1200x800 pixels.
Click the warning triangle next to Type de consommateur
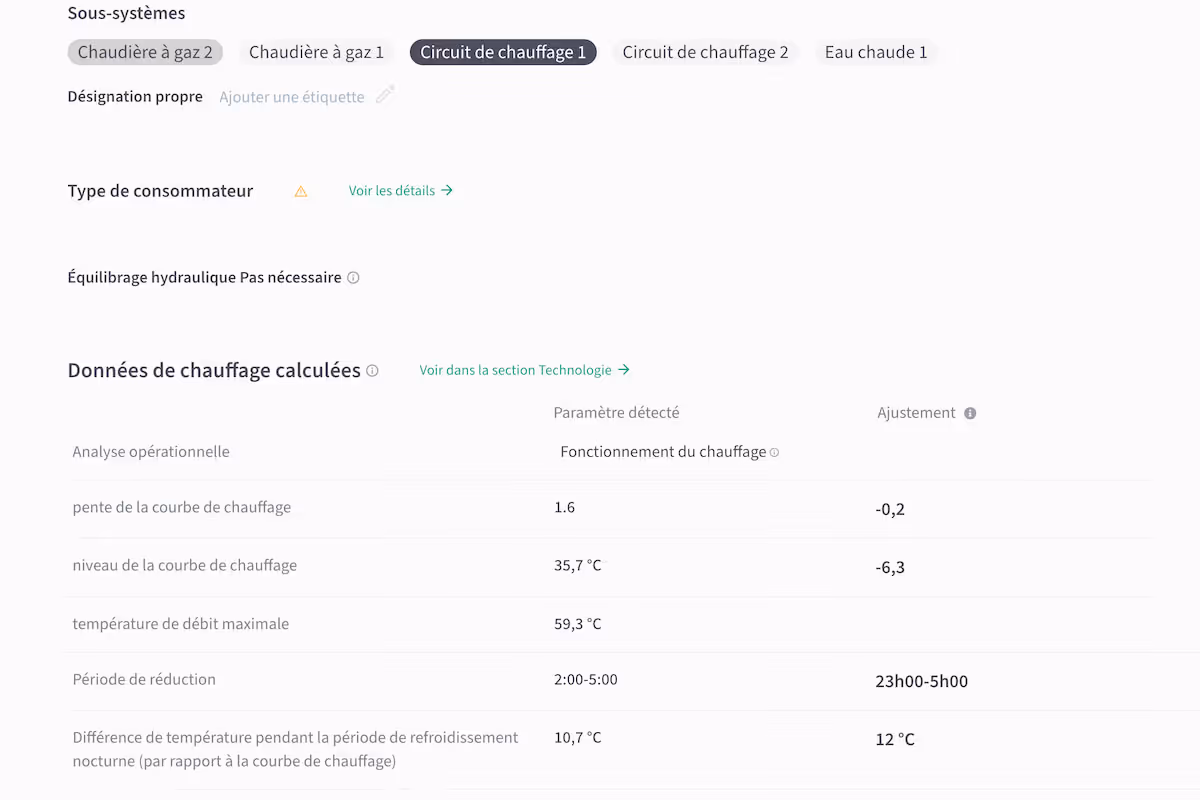301,191
